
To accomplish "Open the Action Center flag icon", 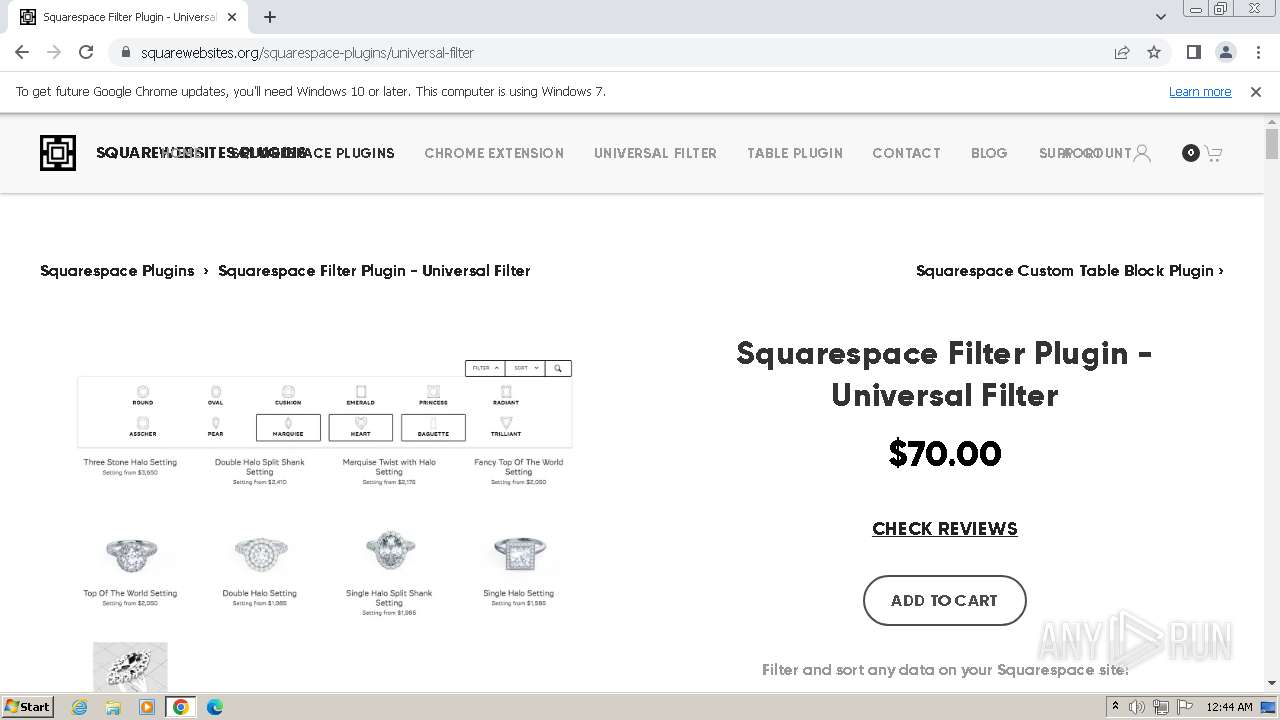I will 1185,707.
